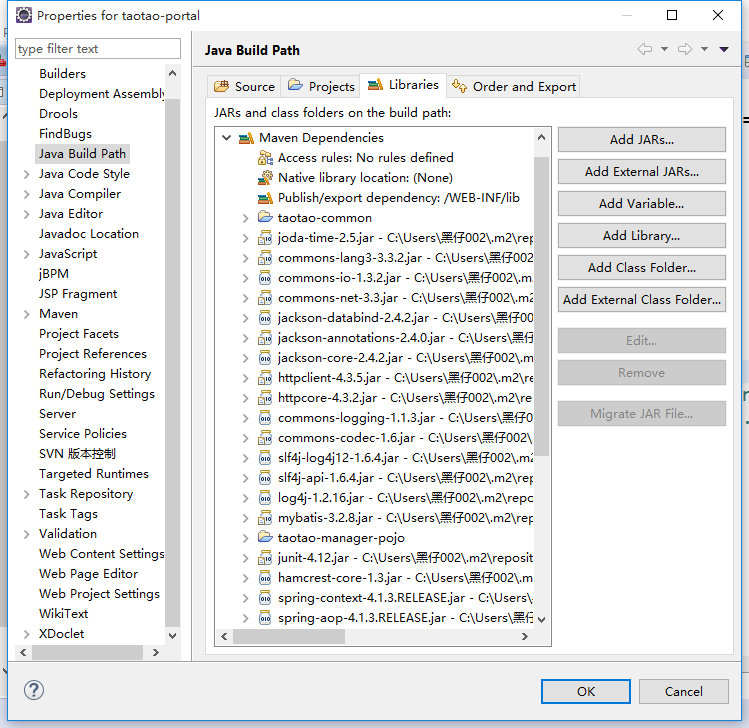This screenshot has height=728, width=749.
Task: Click the folder icon of taotao-manager-pojo
Action: pyautogui.click(x=265, y=537)
